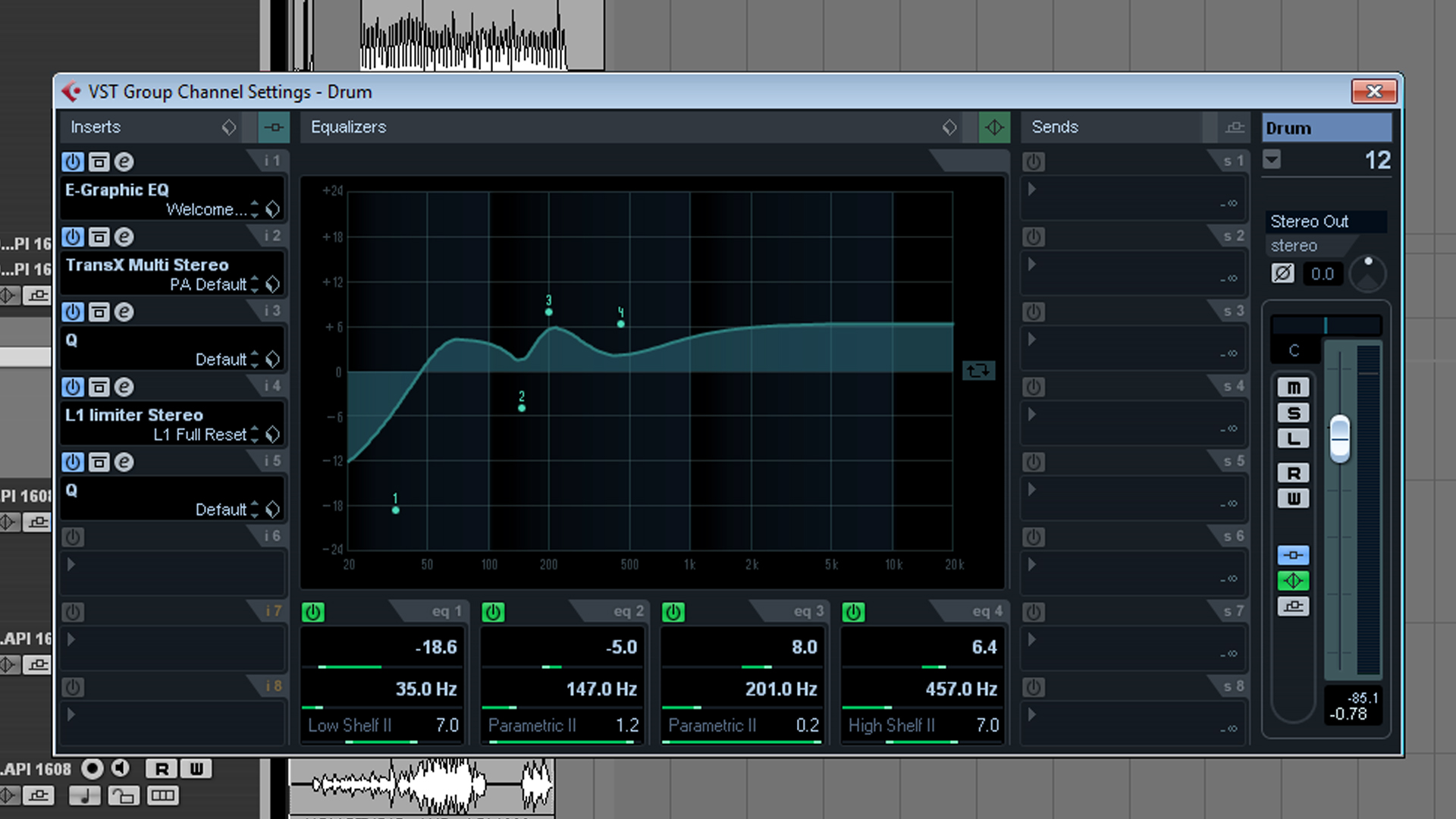Toggle Sends bypass header button

click(x=1235, y=127)
